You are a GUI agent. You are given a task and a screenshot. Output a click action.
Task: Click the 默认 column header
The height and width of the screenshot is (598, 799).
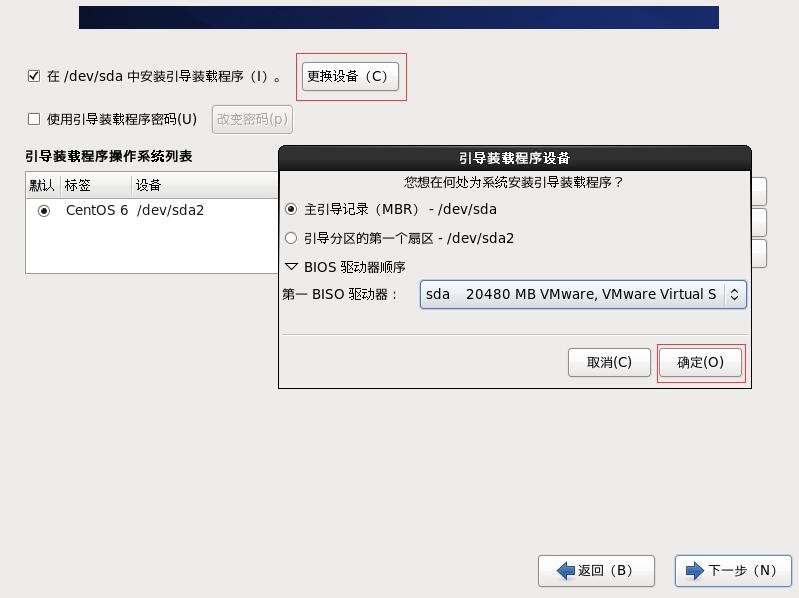tap(42, 185)
